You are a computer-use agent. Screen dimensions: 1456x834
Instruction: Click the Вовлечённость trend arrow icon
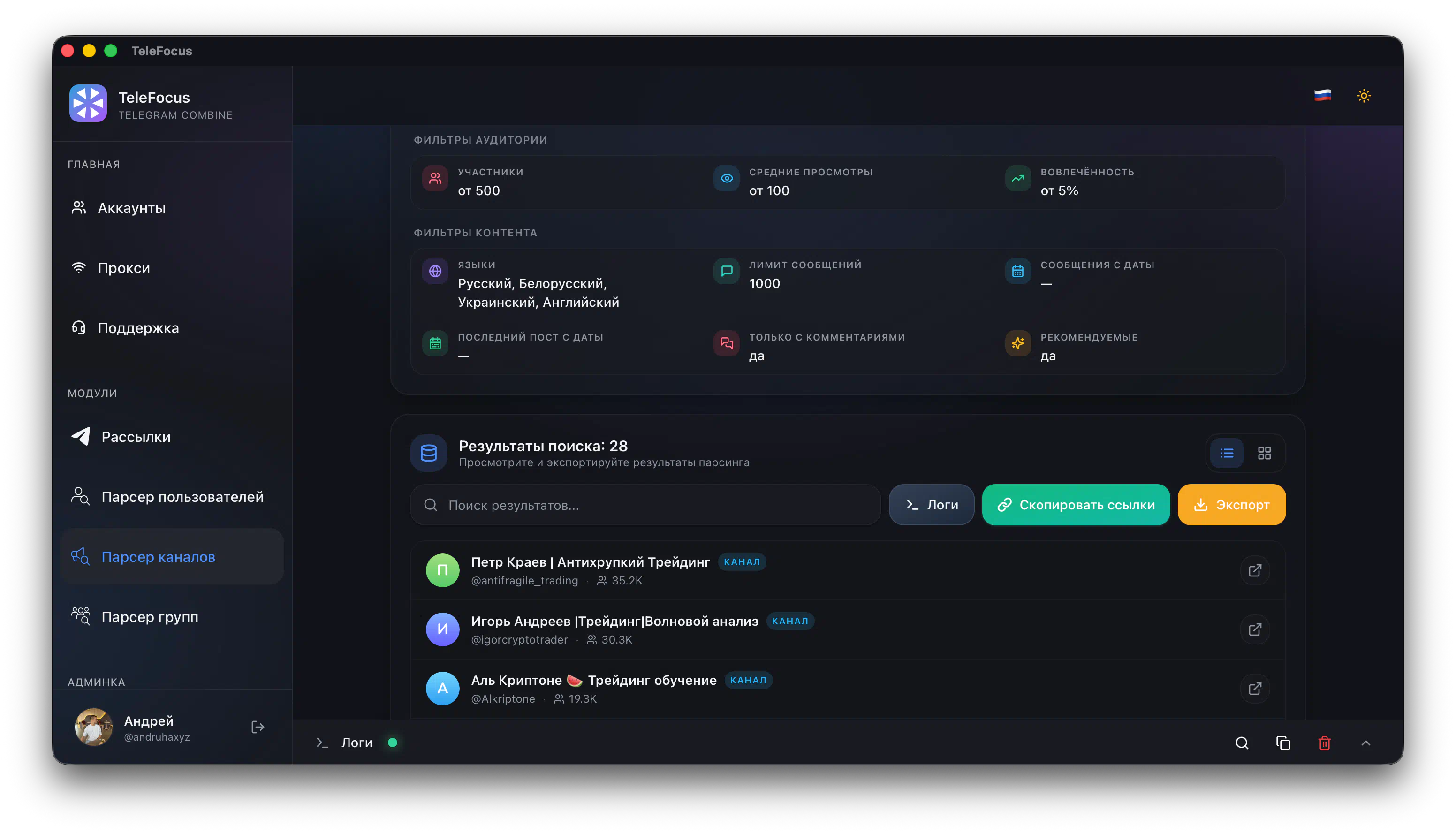1018,179
